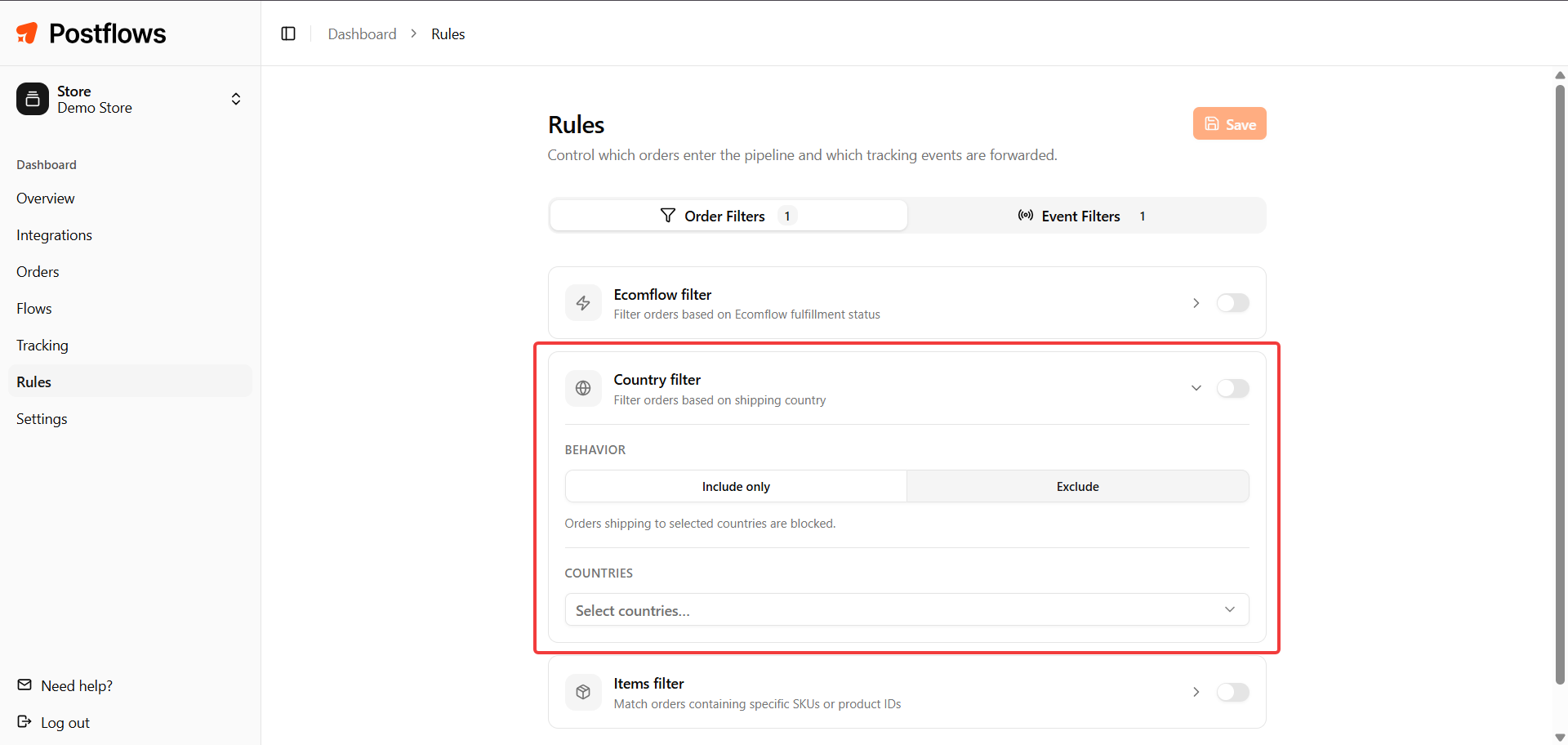Image resolution: width=1568 pixels, height=745 pixels.
Task: Click the floppy disk icon in Save
Action: (1212, 124)
